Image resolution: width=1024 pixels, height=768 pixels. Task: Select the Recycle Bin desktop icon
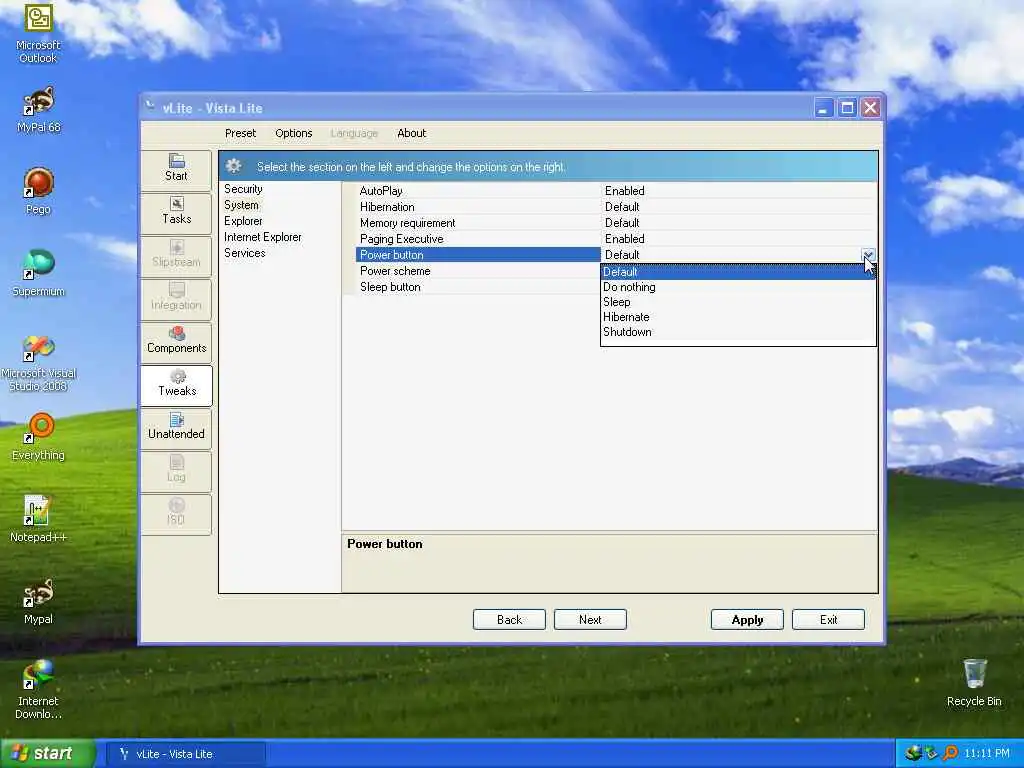[974, 683]
